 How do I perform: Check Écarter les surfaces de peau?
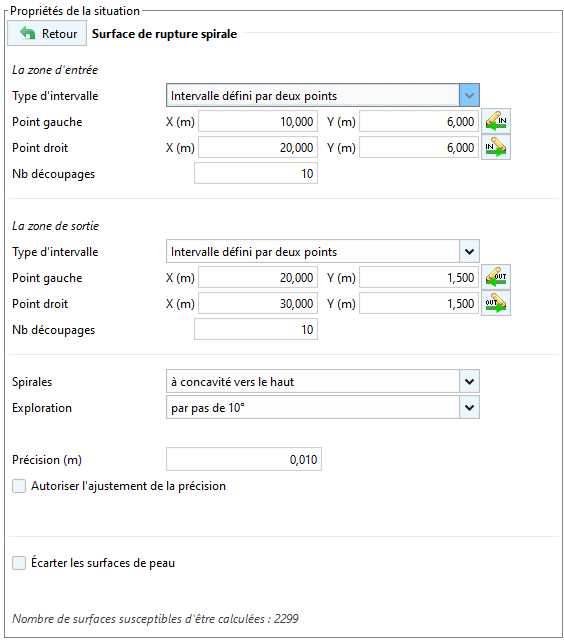(19, 562)
